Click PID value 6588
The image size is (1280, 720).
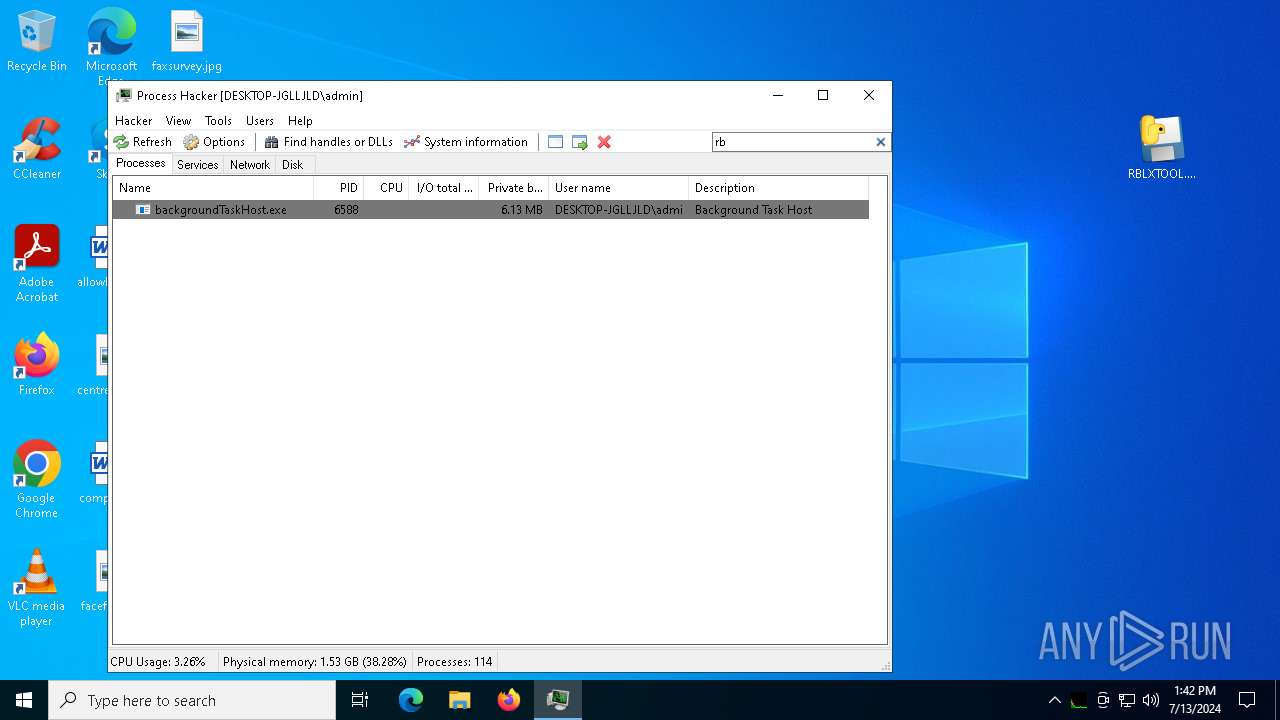click(346, 210)
